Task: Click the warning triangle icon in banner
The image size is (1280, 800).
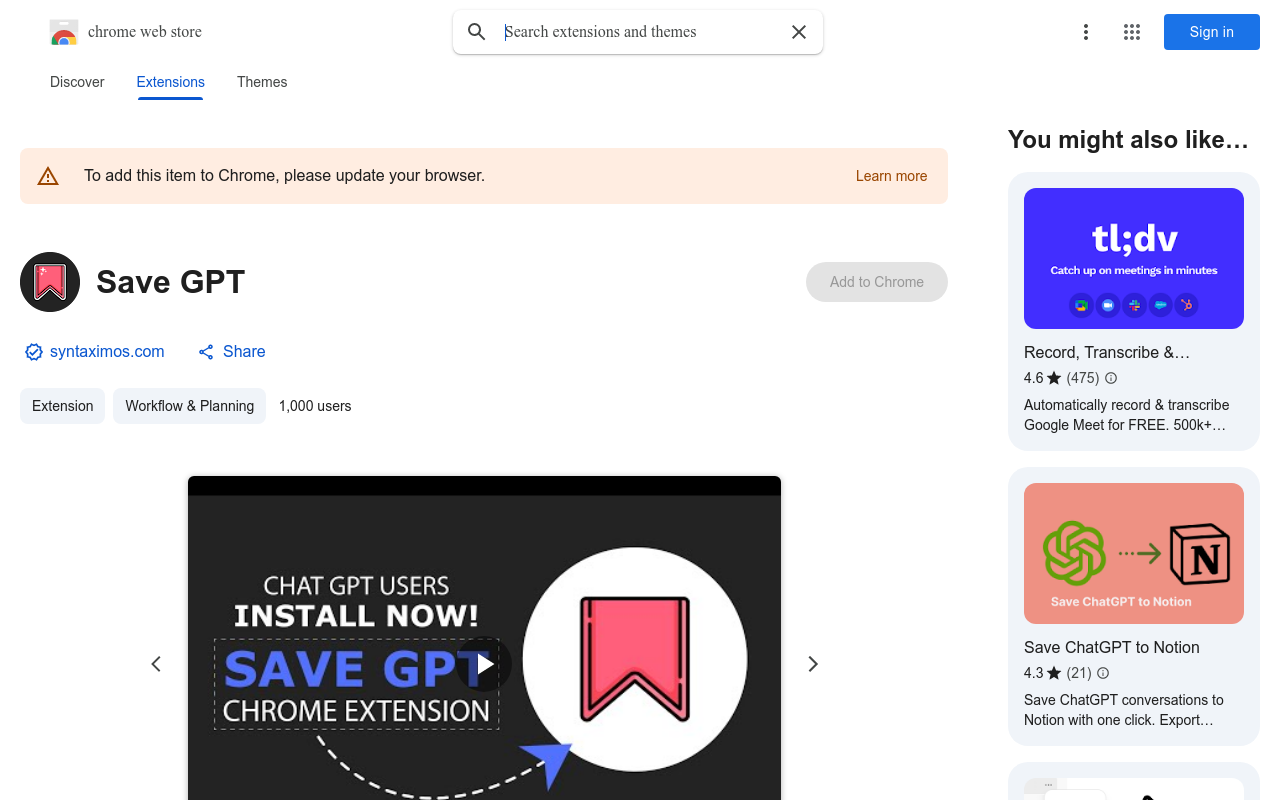Action: coord(48,176)
